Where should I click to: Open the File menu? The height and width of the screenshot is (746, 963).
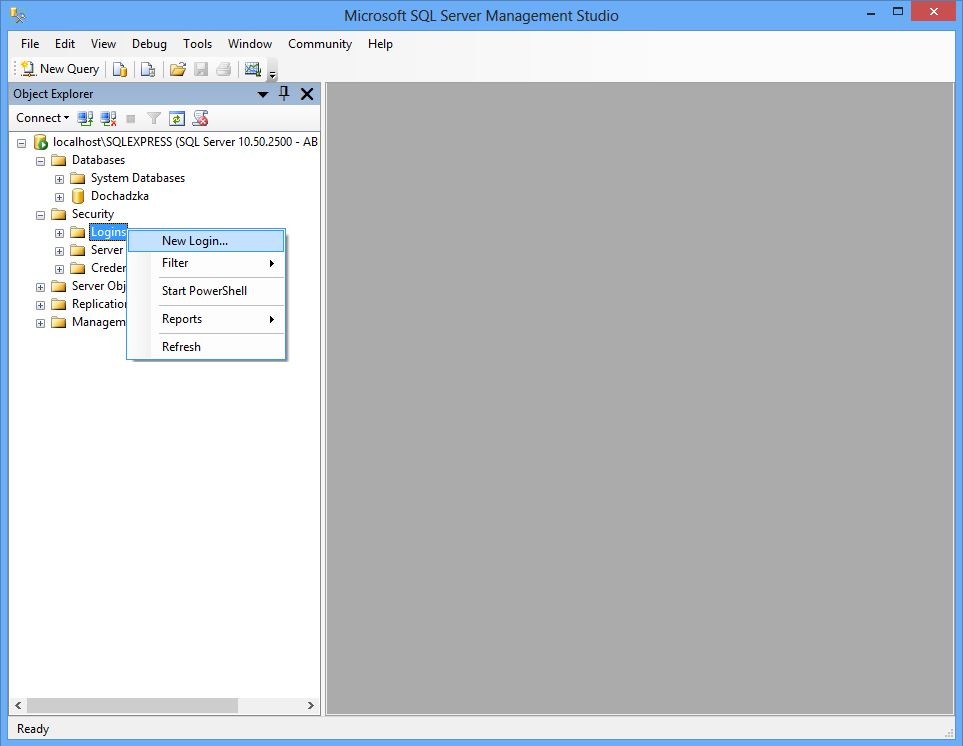pos(29,44)
